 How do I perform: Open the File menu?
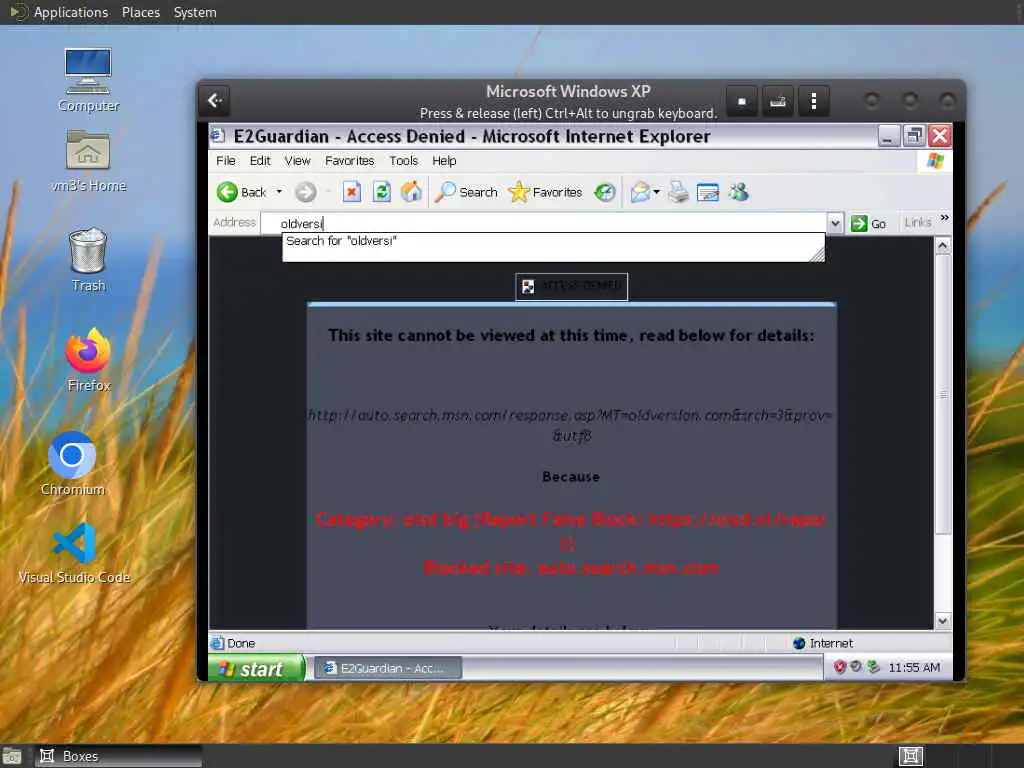(226, 161)
